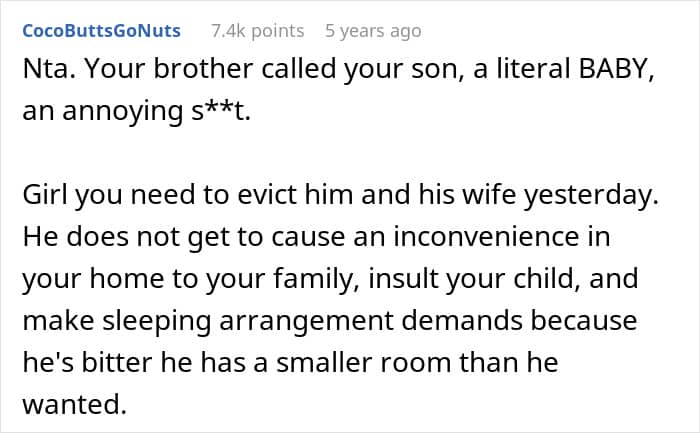Image resolution: width=700 pixels, height=433 pixels.
Task: Click the word "Girl" starting second paragraph
Action: pos(45,197)
